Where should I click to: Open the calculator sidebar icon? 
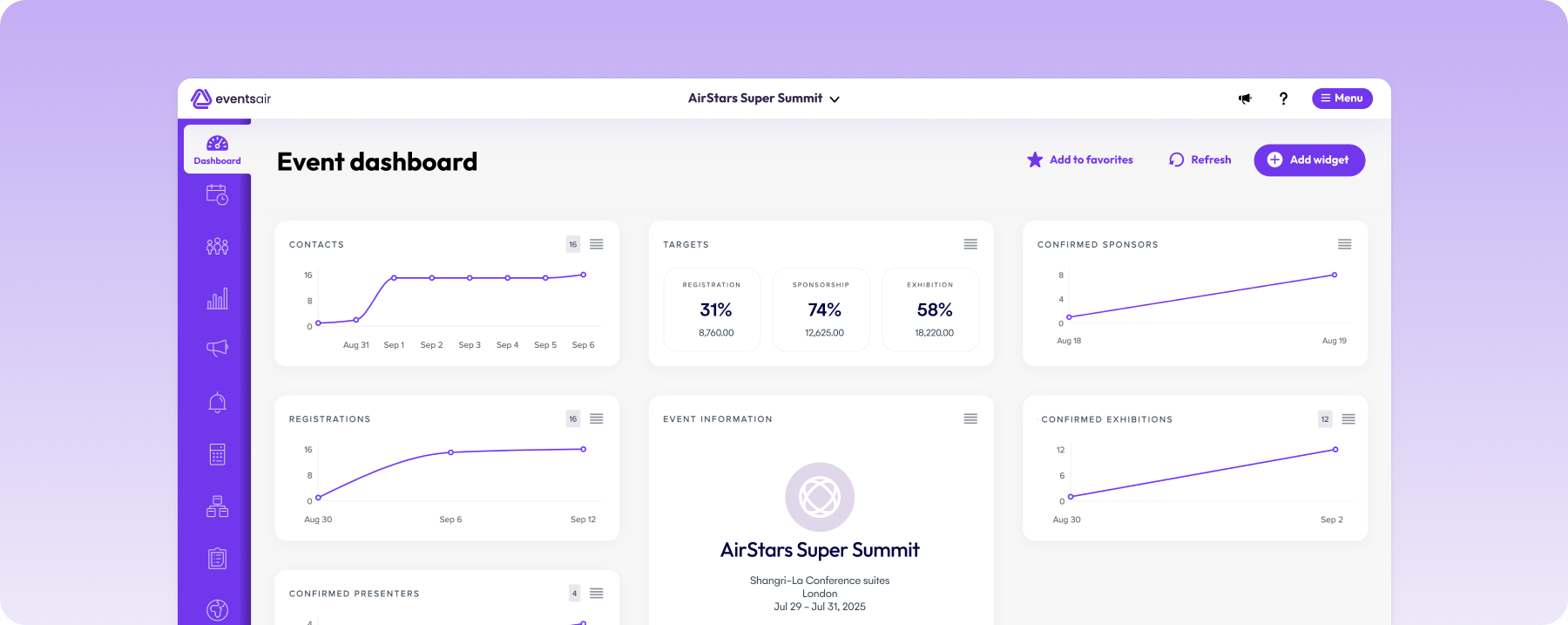217,454
